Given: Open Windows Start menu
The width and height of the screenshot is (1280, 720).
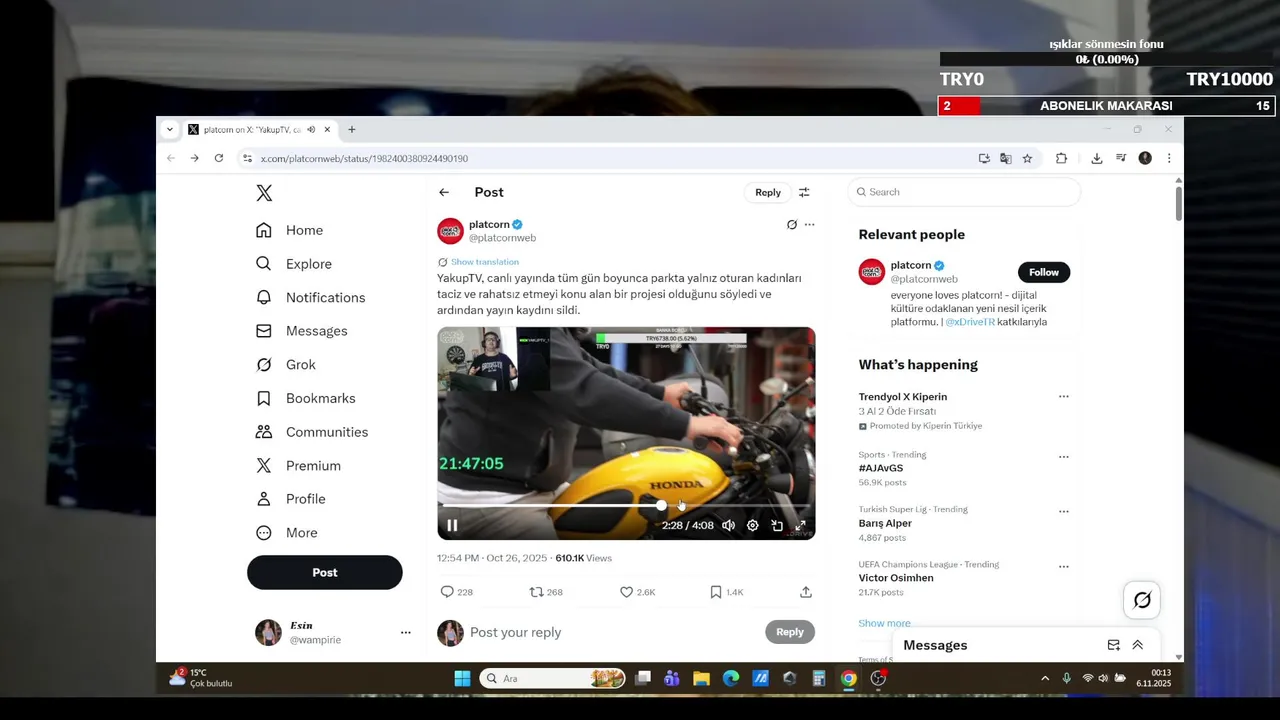Looking at the screenshot, I should 462,679.
